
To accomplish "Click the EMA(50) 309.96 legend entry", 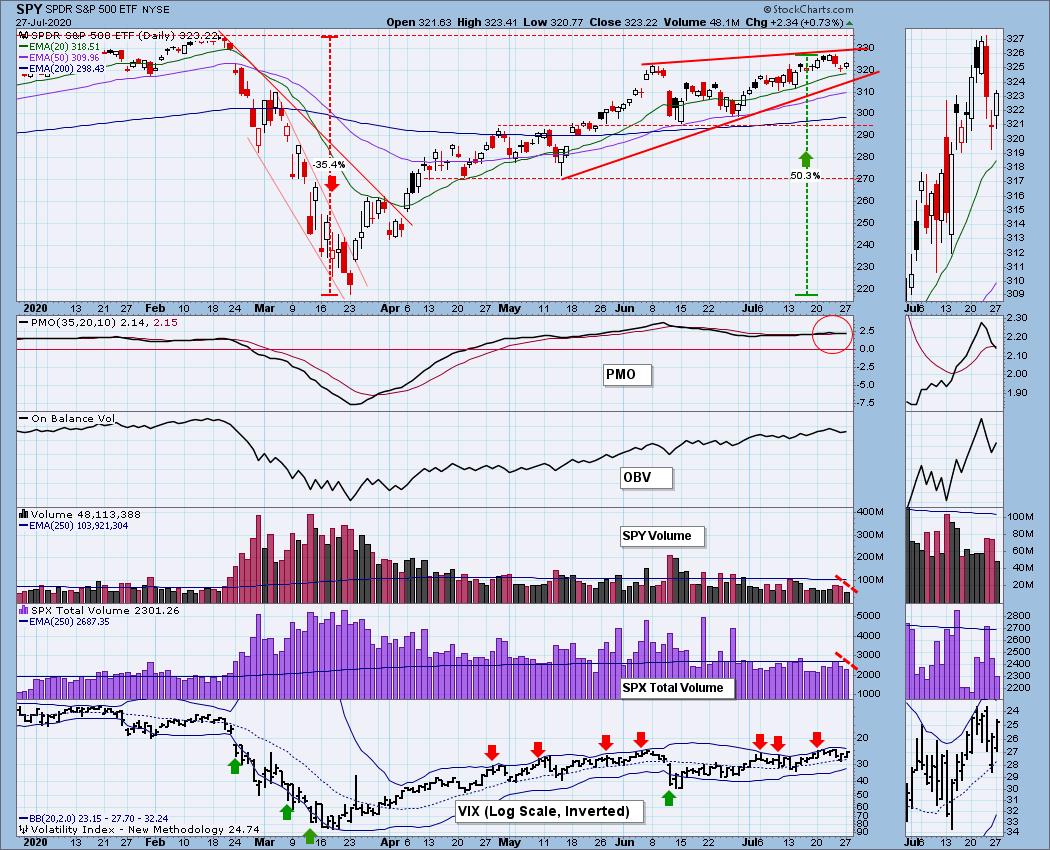I will 64,58.
